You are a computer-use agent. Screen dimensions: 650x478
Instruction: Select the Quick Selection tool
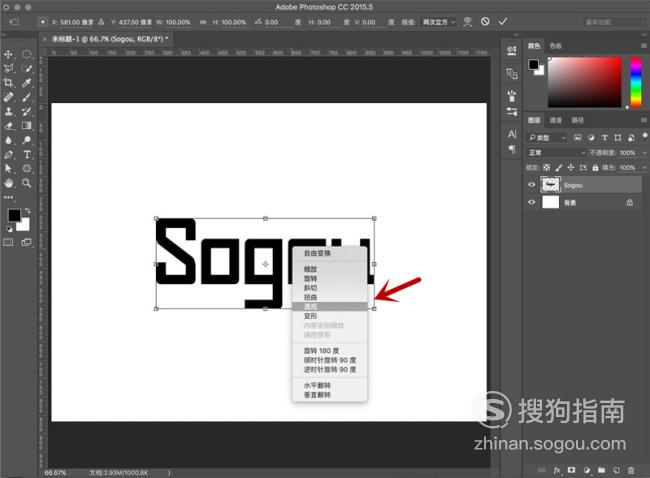click(27, 68)
